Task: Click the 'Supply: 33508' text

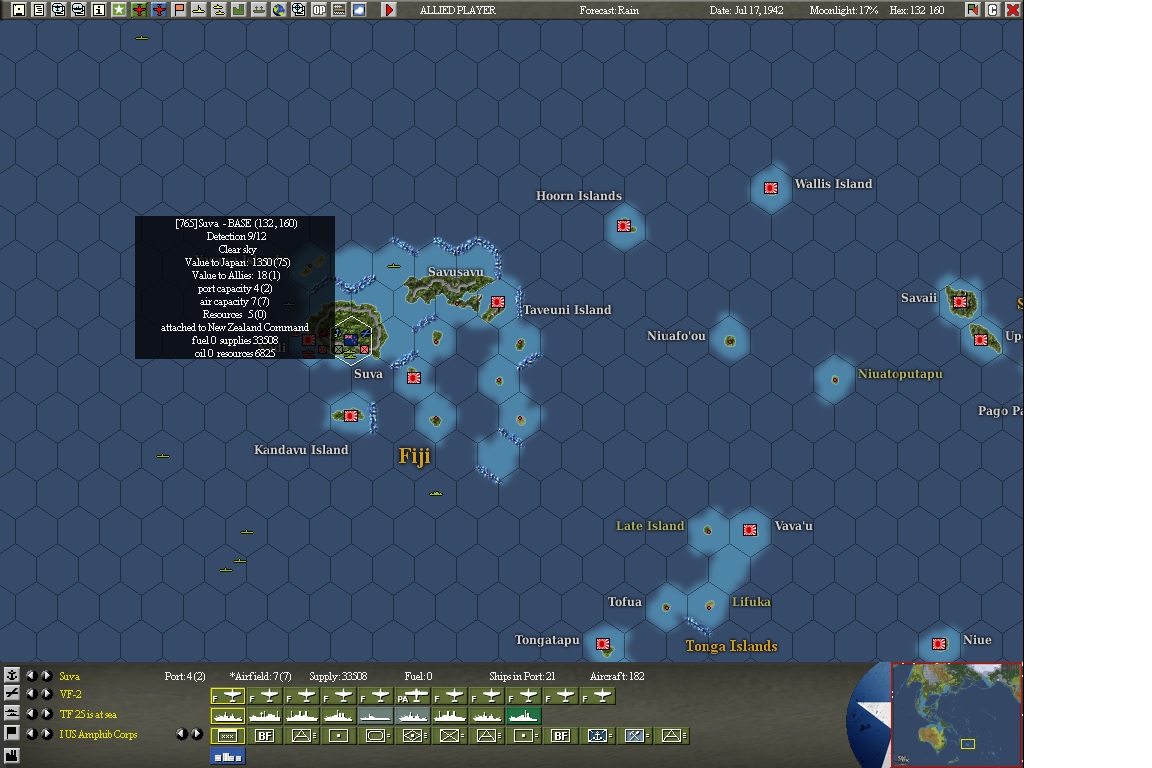Action: coord(338,676)
